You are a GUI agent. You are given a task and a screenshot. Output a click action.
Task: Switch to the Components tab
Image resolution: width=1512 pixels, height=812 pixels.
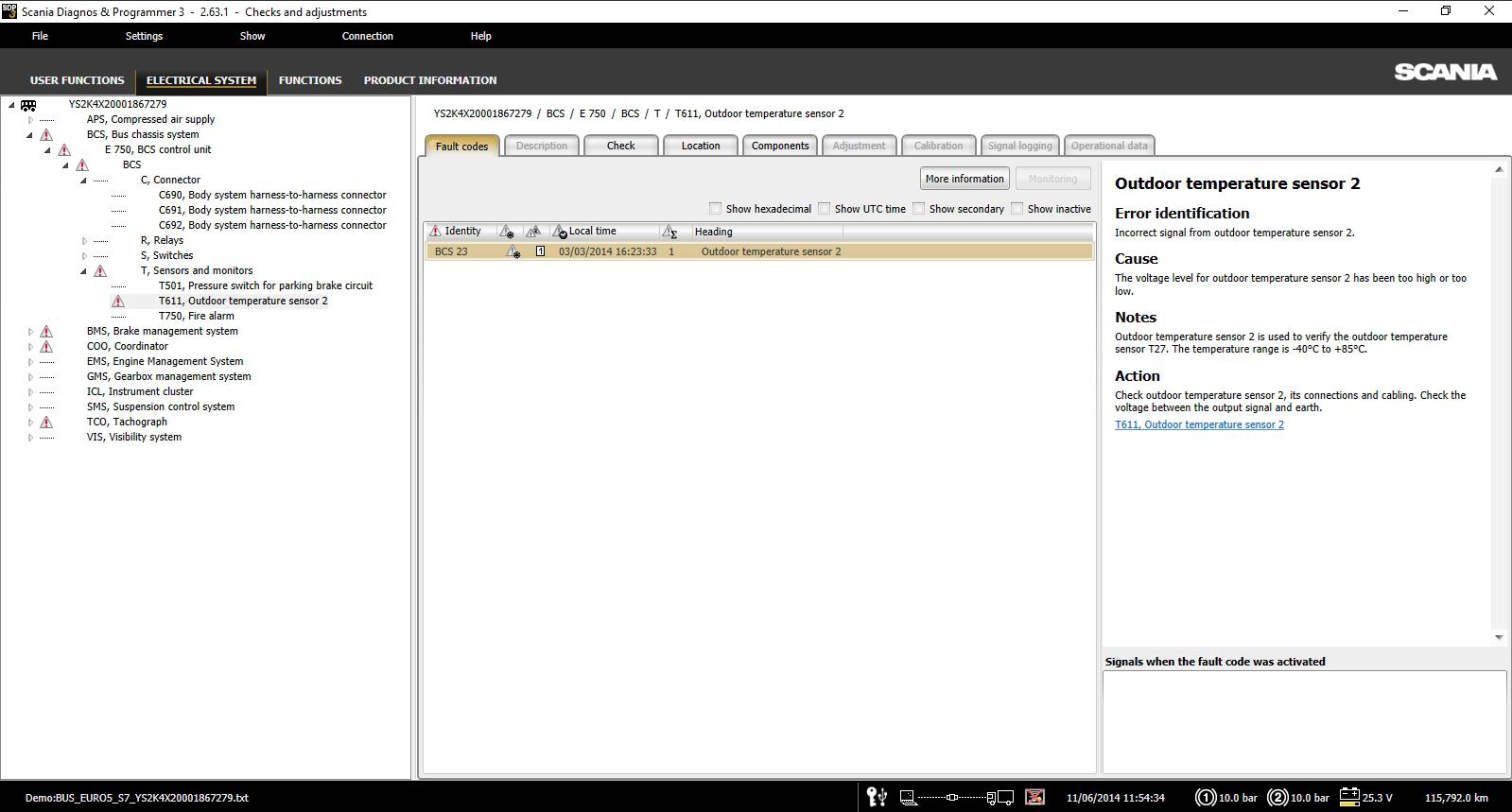point(779,146)
